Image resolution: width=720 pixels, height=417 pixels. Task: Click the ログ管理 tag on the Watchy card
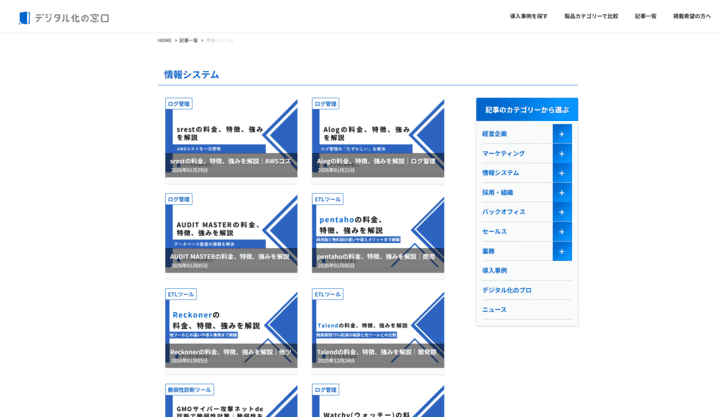click(326, 390)
